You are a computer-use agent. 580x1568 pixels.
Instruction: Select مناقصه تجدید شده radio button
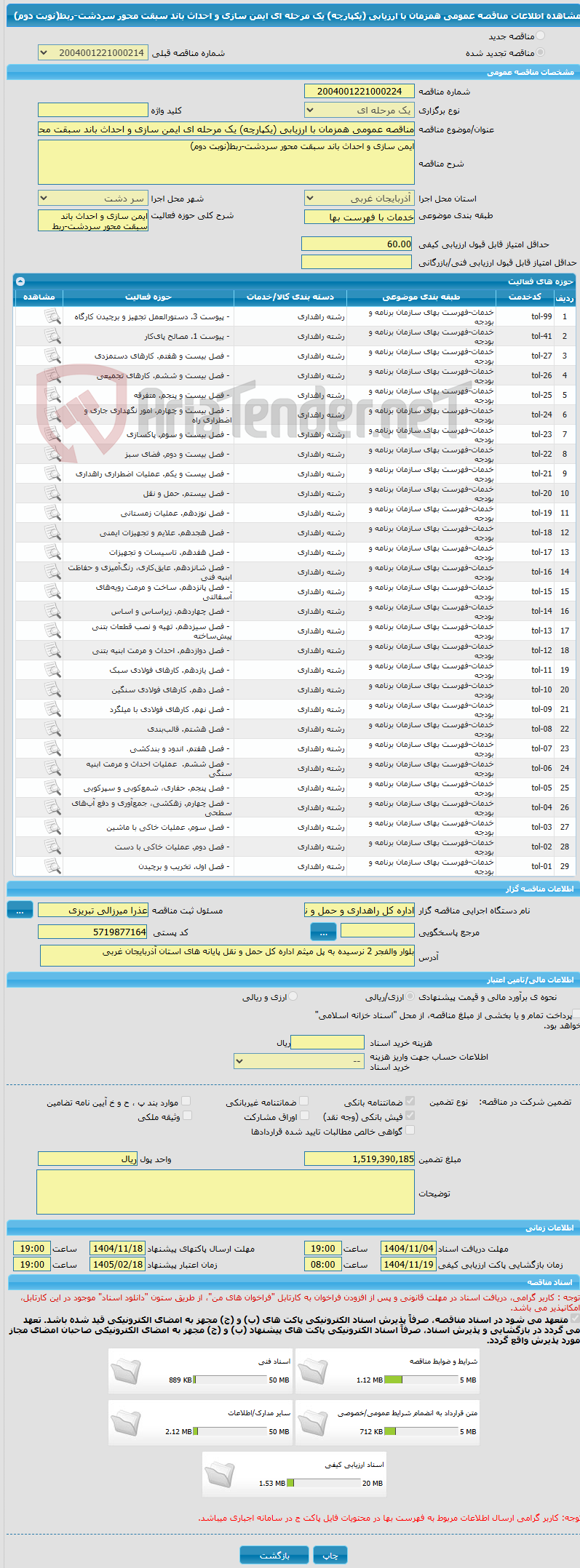pos(539,52)
